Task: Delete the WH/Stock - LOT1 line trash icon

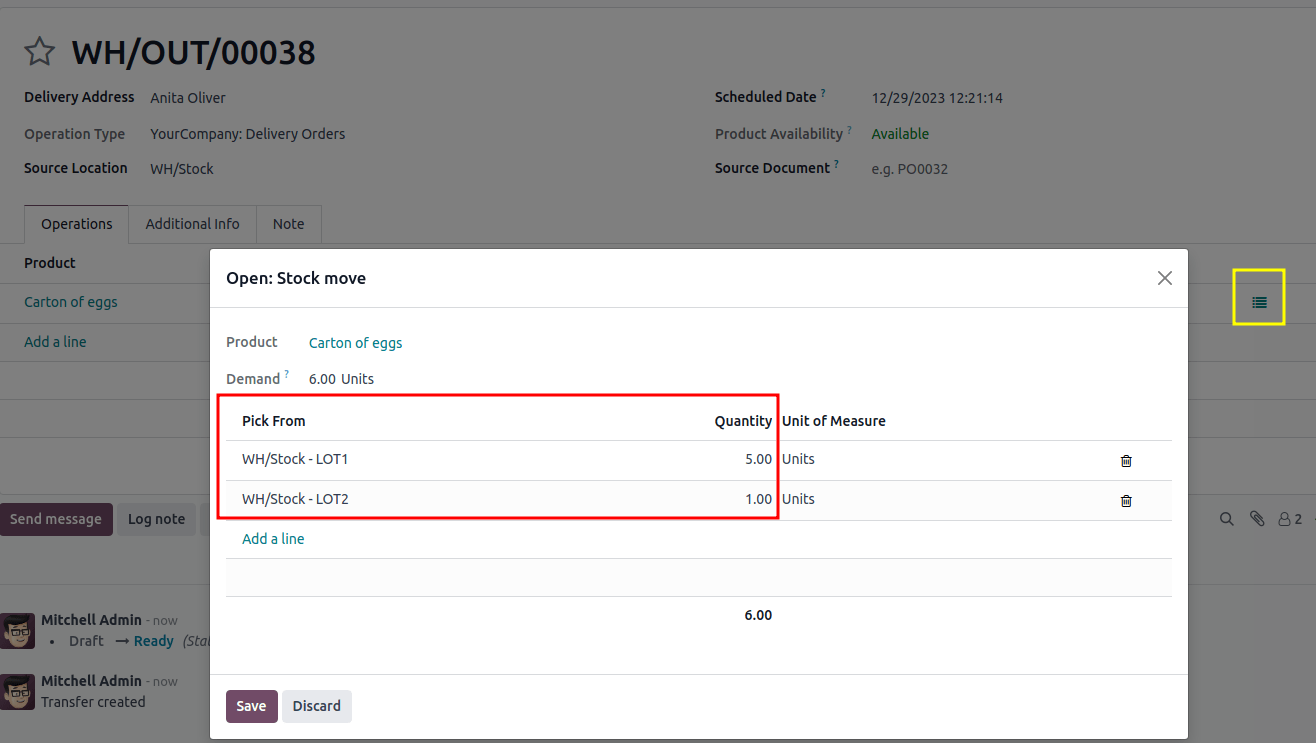Action: pos(1126,461)
